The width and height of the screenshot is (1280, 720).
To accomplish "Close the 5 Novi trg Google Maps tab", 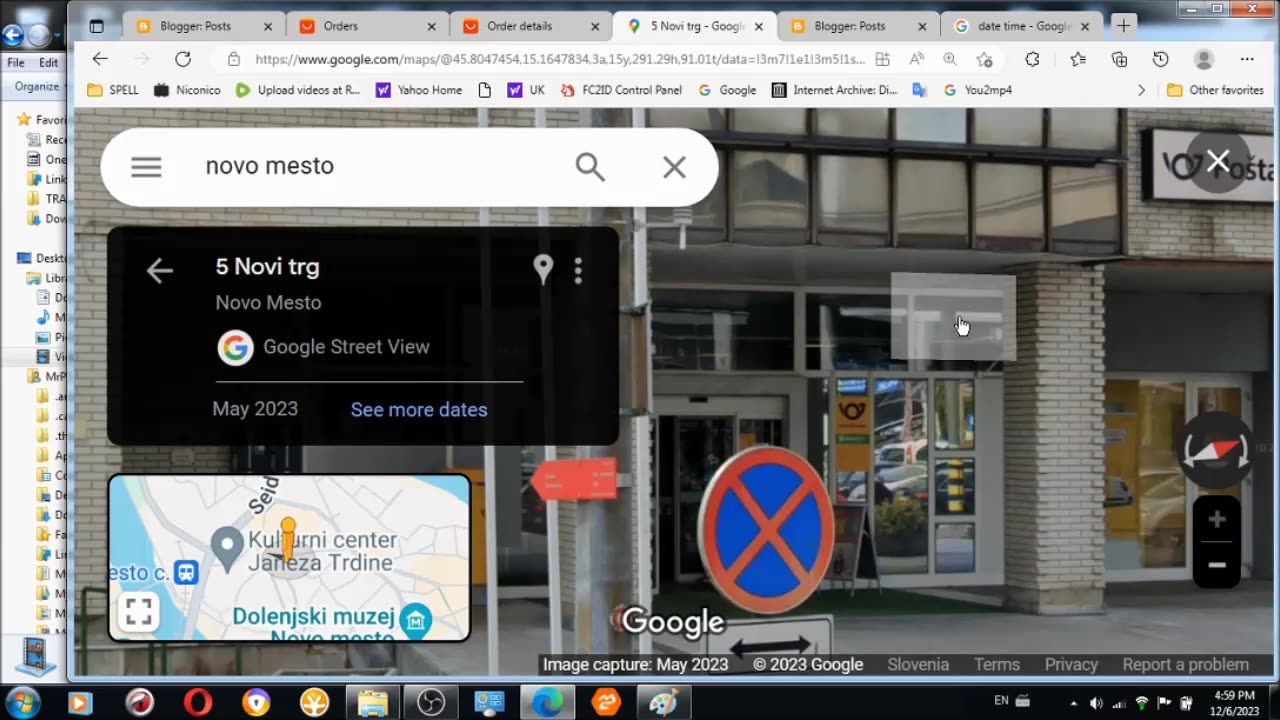I will pos(758,27).
